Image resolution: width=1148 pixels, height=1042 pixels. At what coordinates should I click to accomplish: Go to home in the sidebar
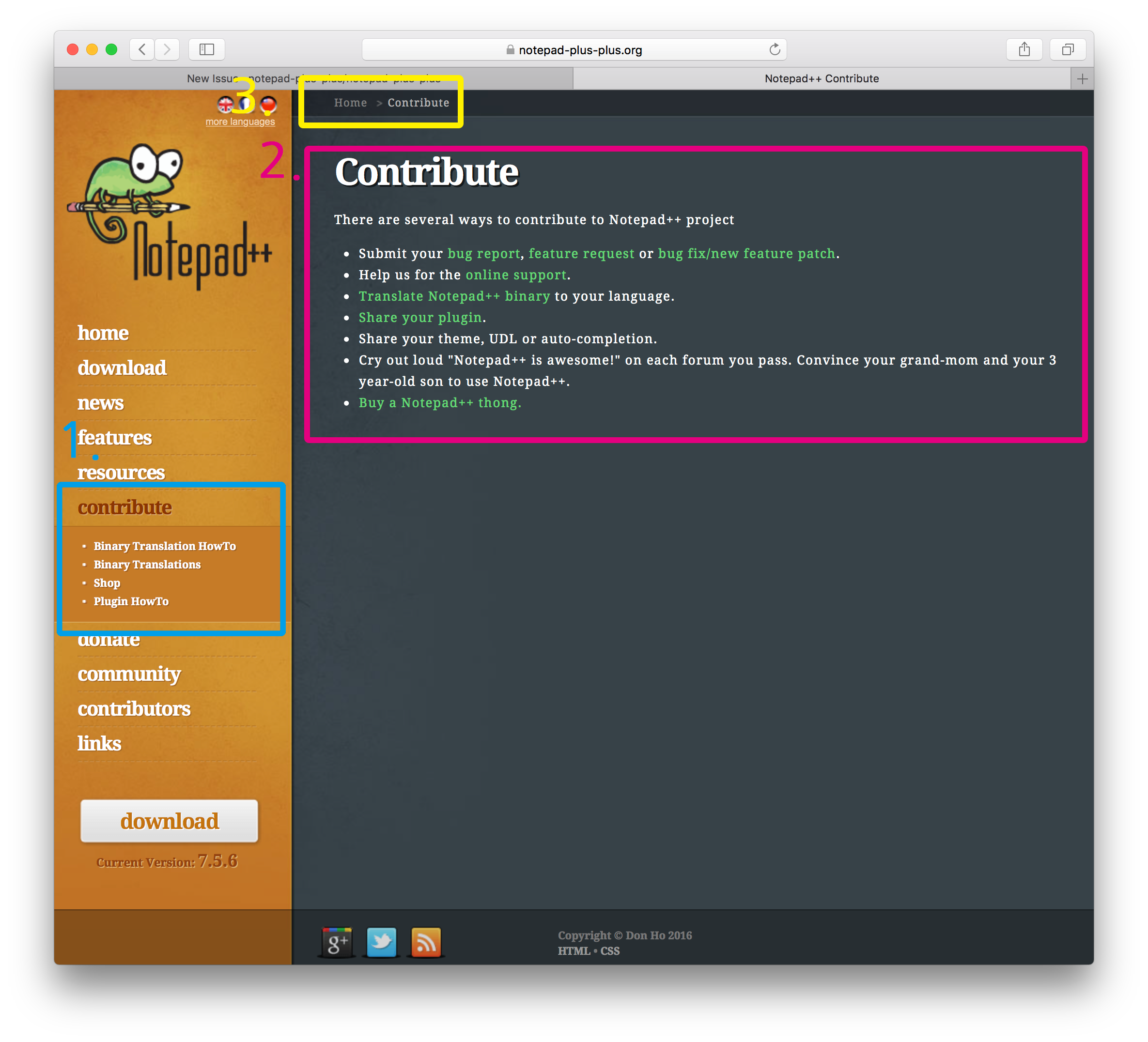click(x=103, y=333)
